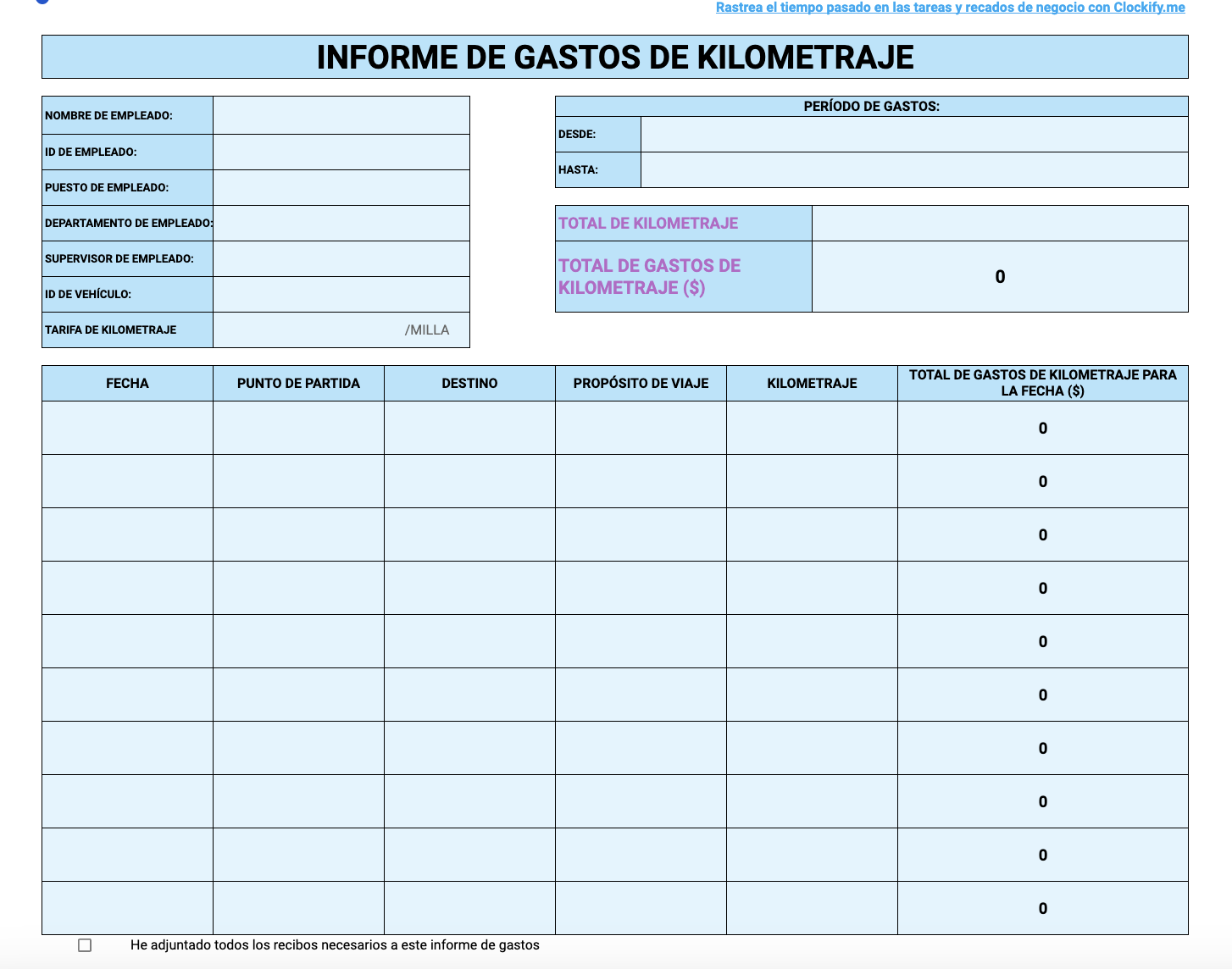Image resolution: width=1232 pixels, height=969 pixels.
Task: Select the ID de Vehículo value field
Action: click(341, 294)
